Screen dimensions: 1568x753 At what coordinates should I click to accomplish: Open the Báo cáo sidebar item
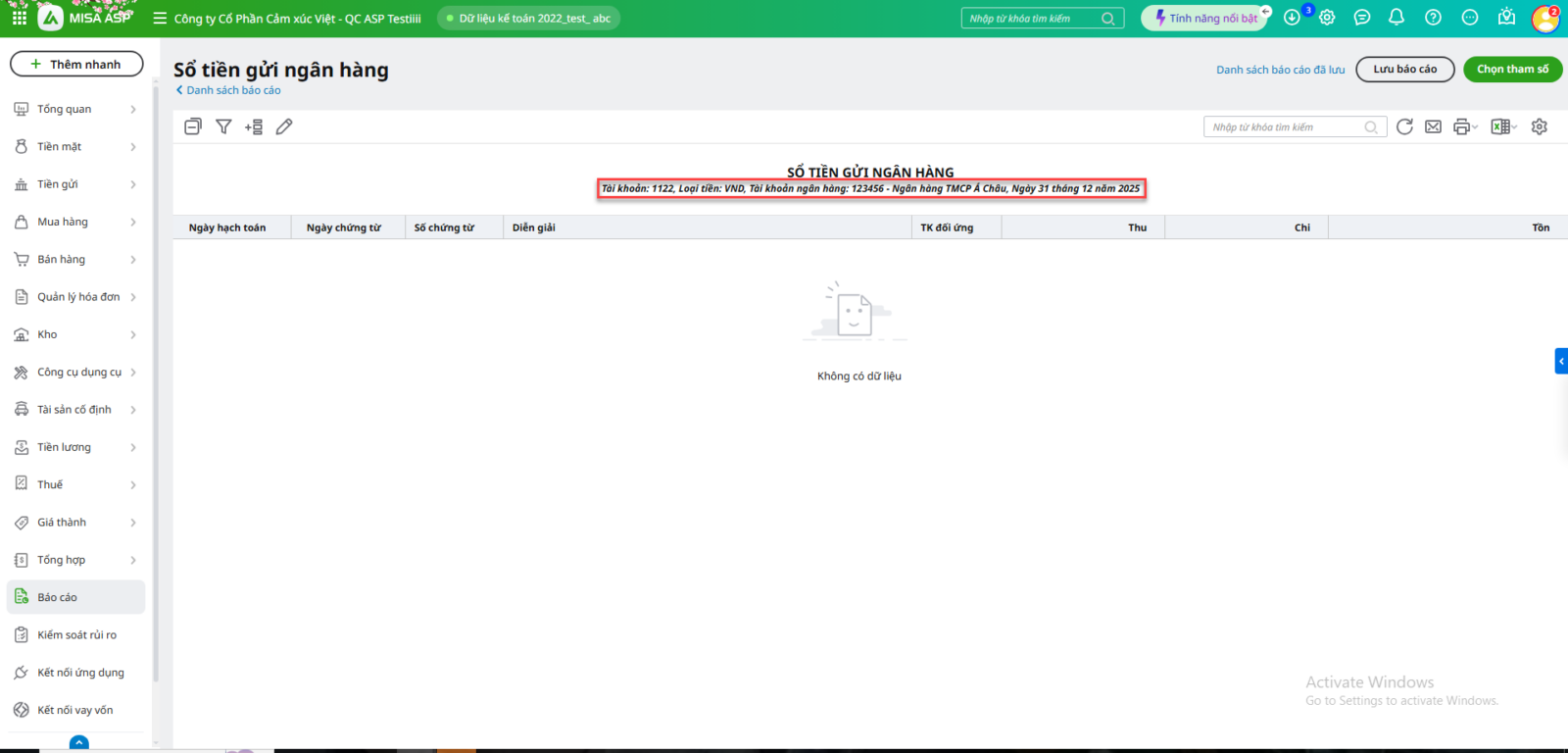click(75, 597)
